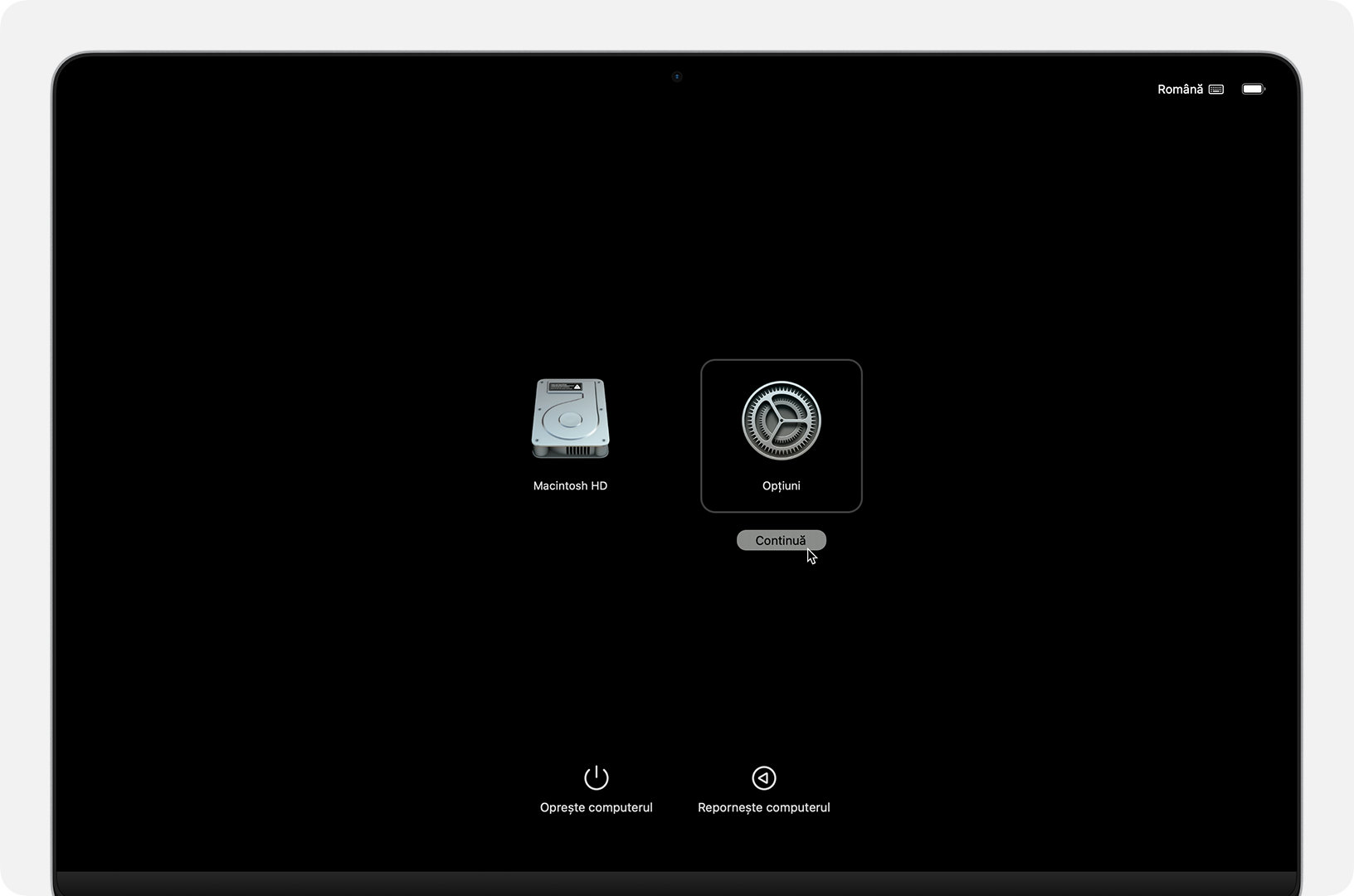The height and width of the screenshot is (896, 1354).
Task: Click the Opțiuni gear icon
Action: point(781,421)
